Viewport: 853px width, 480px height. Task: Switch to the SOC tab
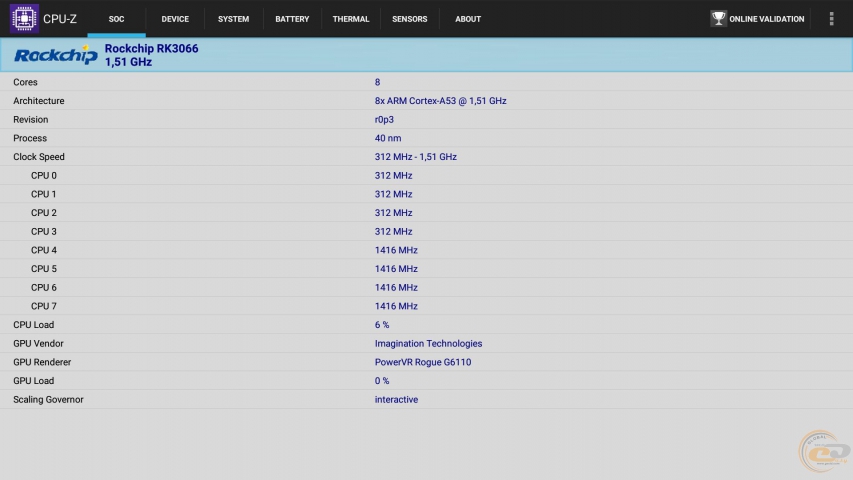[x=116, y=19]
